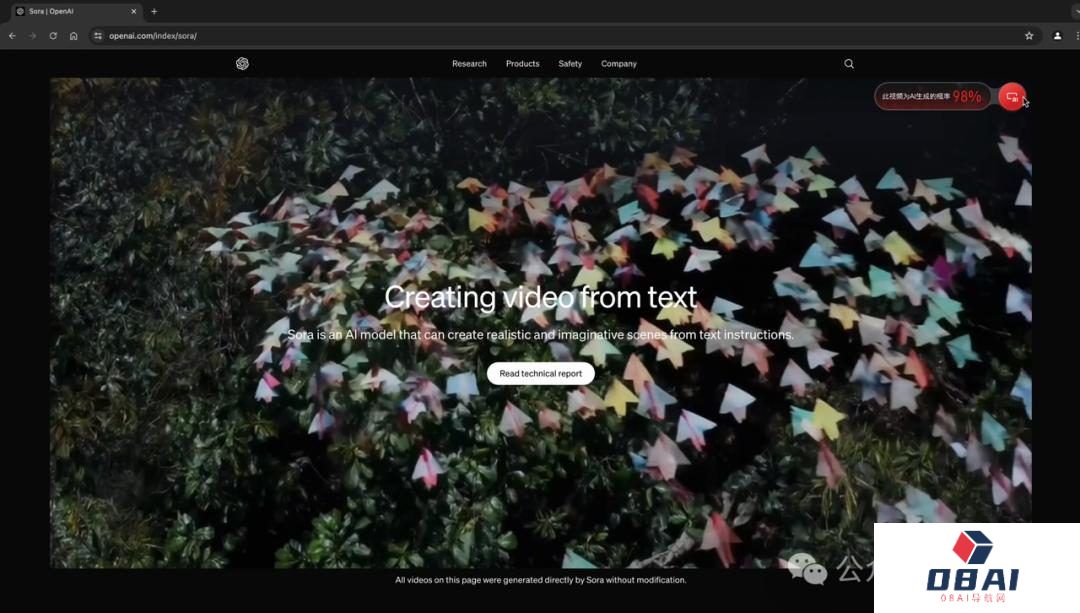The image size is (1080, 613).
Task: Click the red AI detection button
Action: (1012, 97)
